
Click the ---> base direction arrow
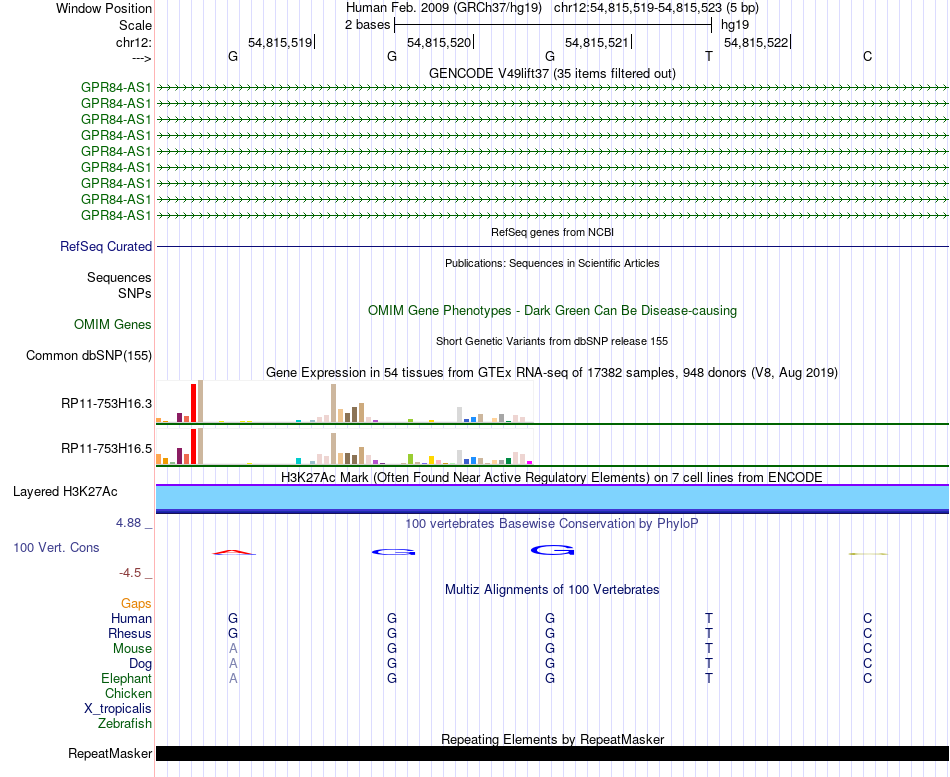(141, 58)
